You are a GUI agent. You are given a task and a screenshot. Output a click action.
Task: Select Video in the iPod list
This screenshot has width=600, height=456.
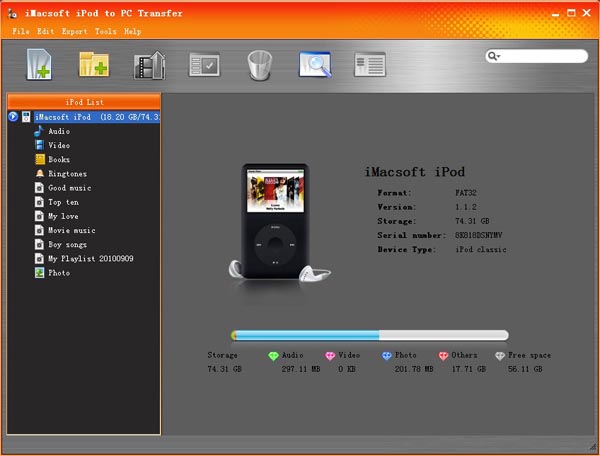tap(59, 145)
